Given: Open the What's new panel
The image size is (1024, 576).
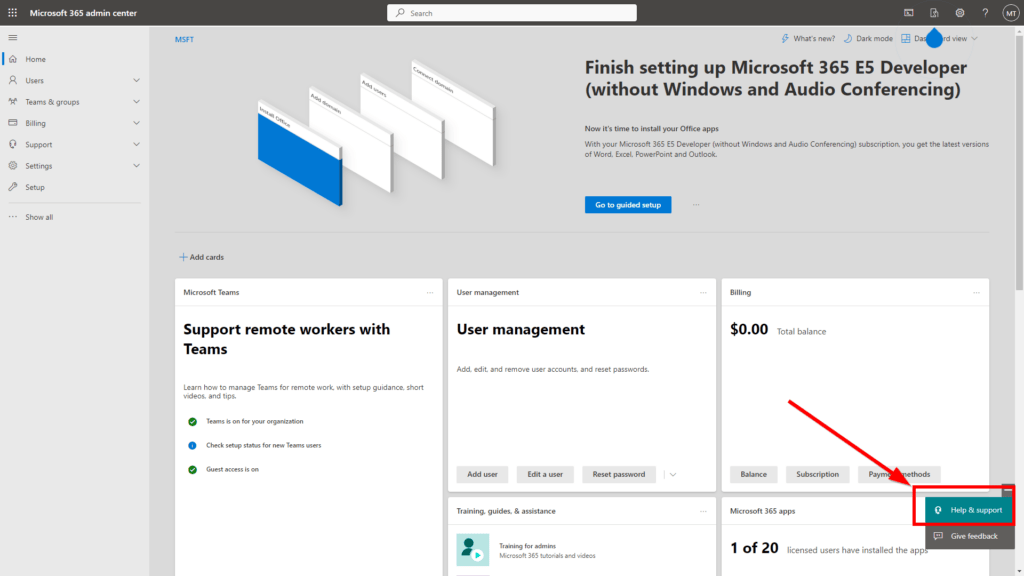Looking at the screenshot, I should [x=807, y=38].
